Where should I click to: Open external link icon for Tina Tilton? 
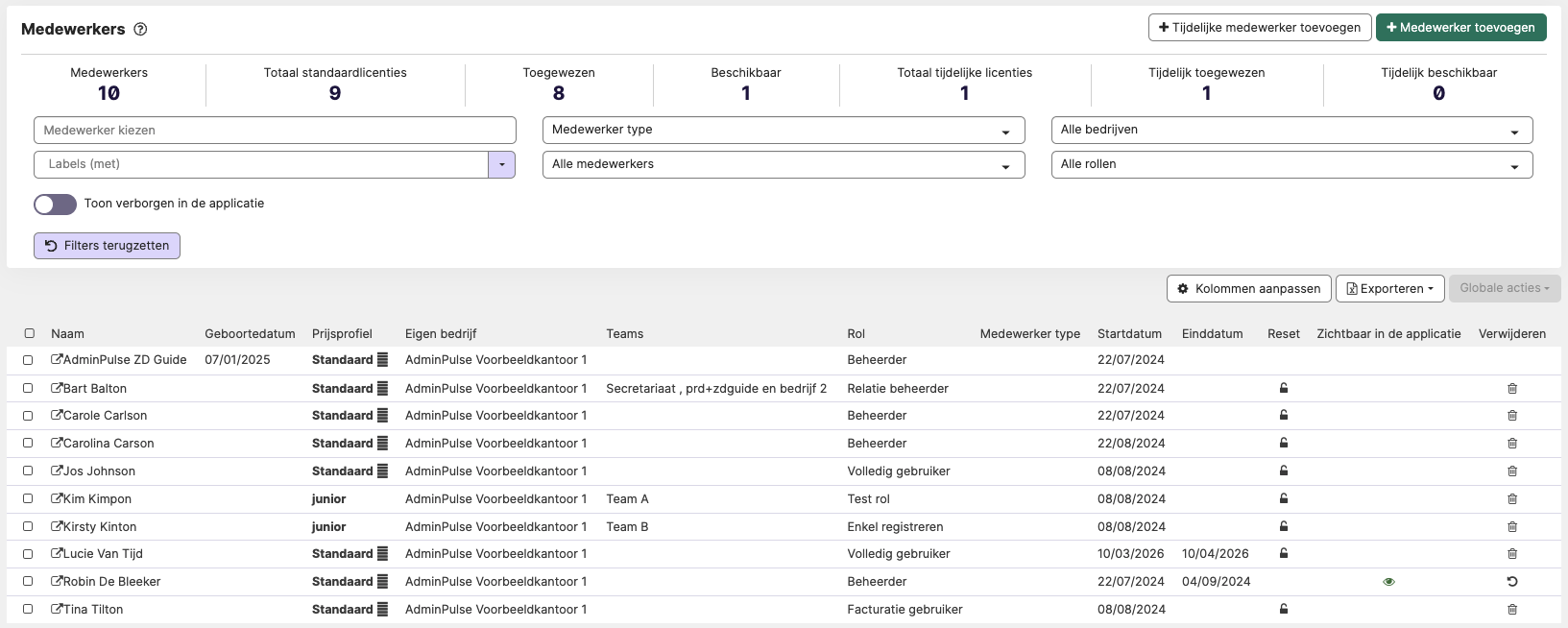pos(57,609)
